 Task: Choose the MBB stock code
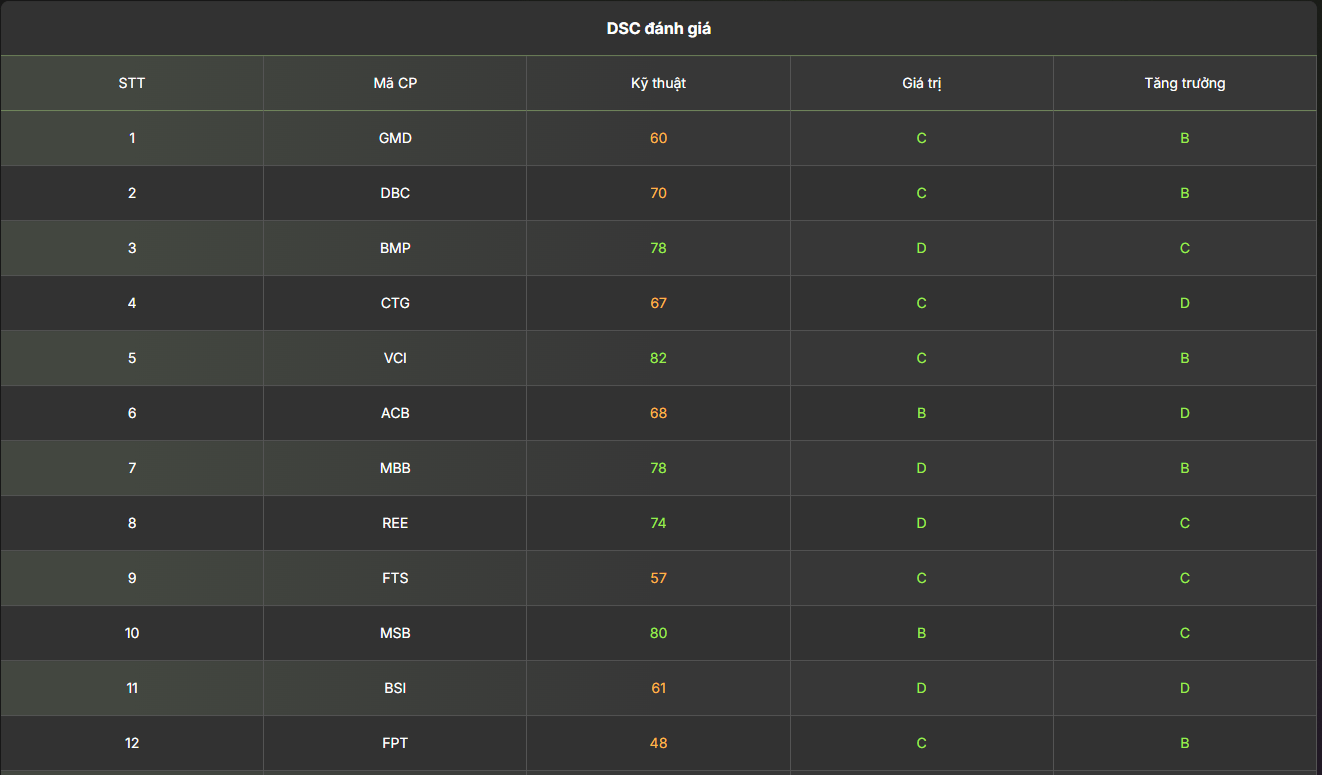[395, 468]
